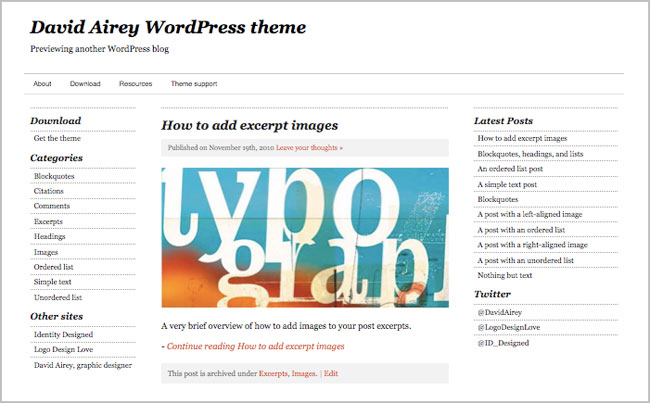Click the Latest Posts sidebar heading
This screenshot has height=403, width=650.
503,121
